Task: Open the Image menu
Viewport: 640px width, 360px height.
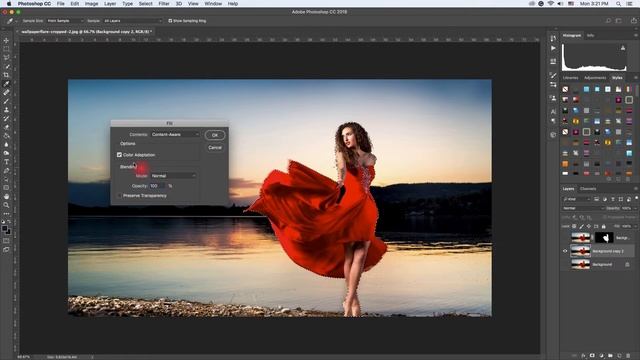Action: click(91, 4)
